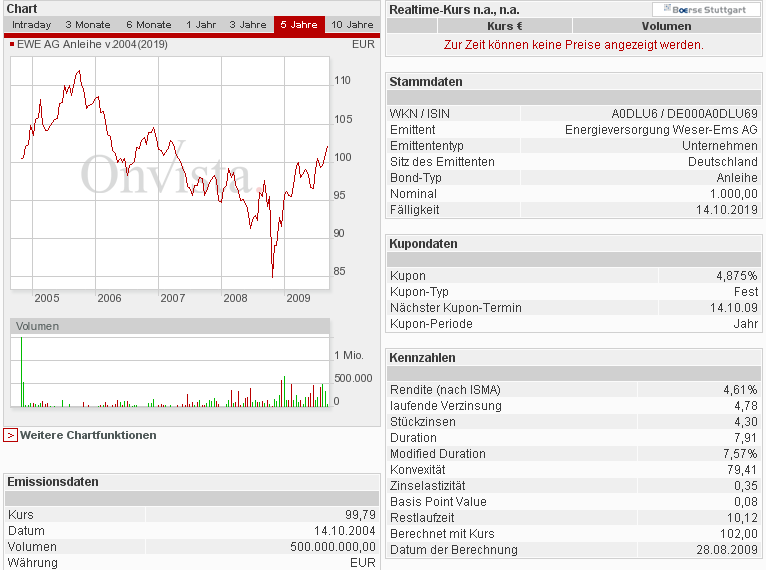The width and height of the screenshot is (766, 570).
Task: Click the Duration value 7,91
Action: coord(745,438)
